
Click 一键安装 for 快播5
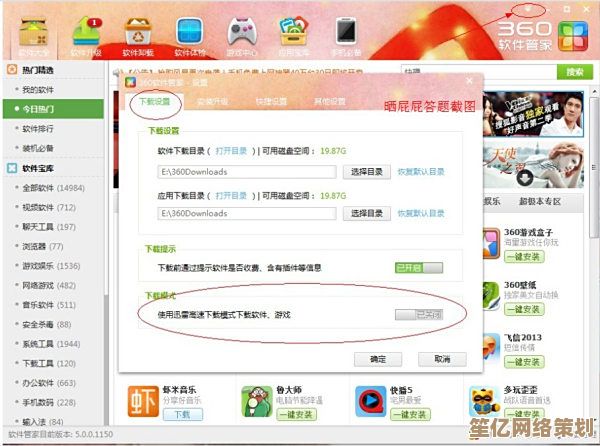pos(410,414)
